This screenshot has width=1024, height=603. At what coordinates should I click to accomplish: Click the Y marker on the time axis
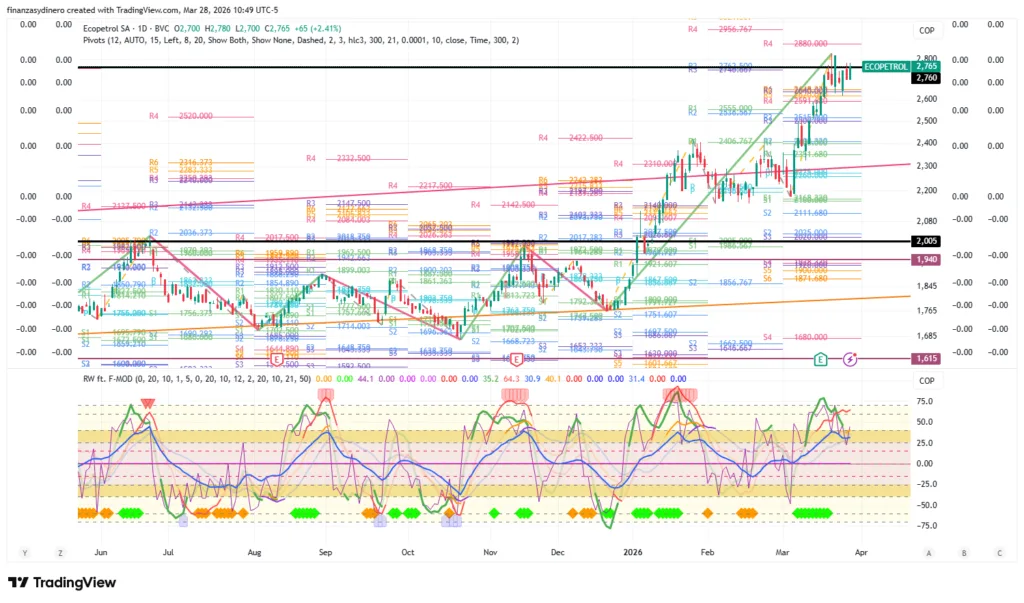tap(25, 552)
